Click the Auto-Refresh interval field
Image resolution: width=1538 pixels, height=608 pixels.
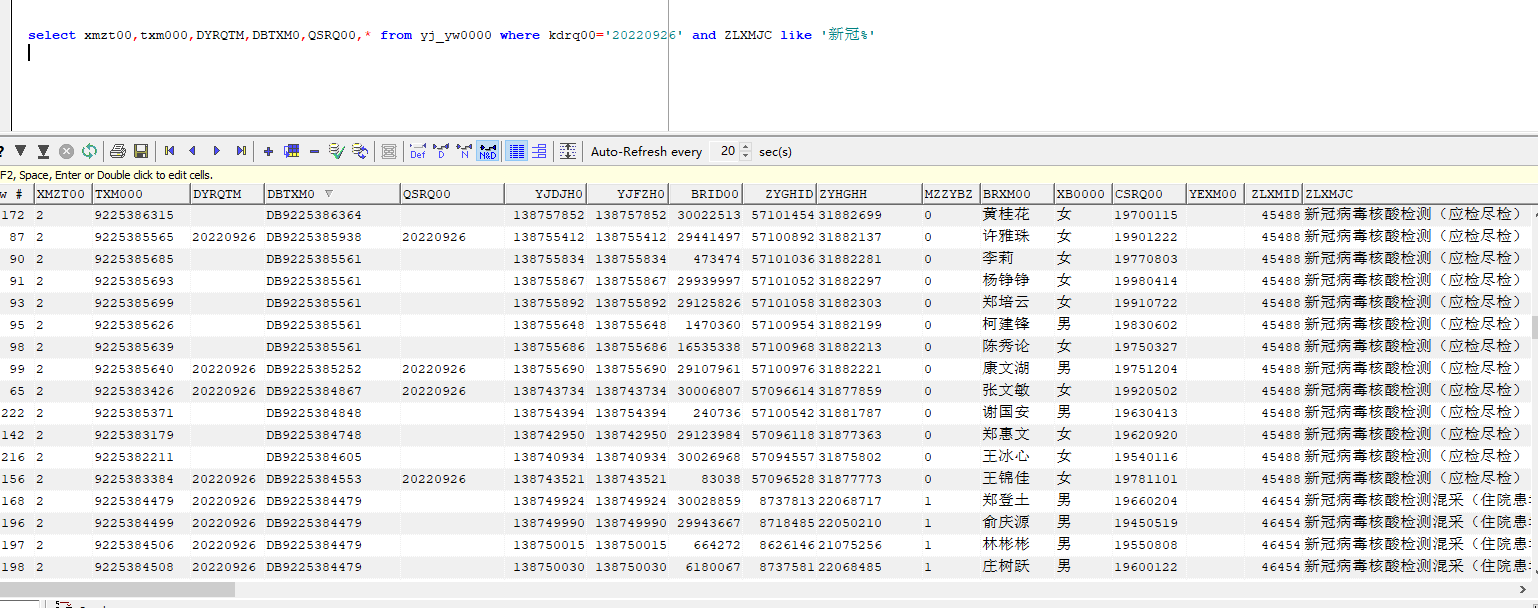[724, 151]
